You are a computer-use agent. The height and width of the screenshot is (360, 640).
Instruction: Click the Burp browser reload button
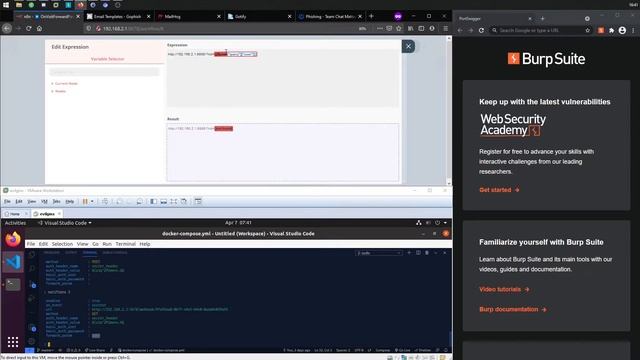[x=481, y=30]
